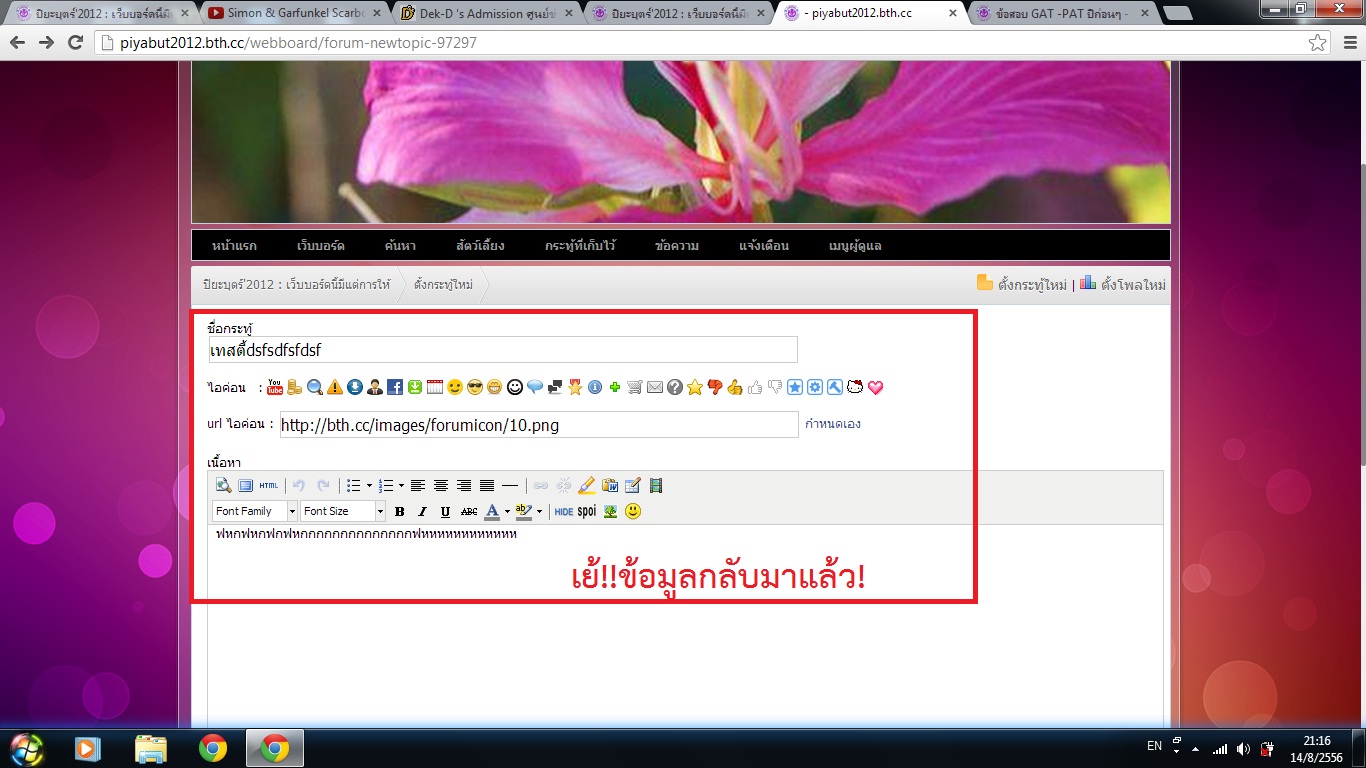
Task: Align text to the left
Action: [418, 486]
